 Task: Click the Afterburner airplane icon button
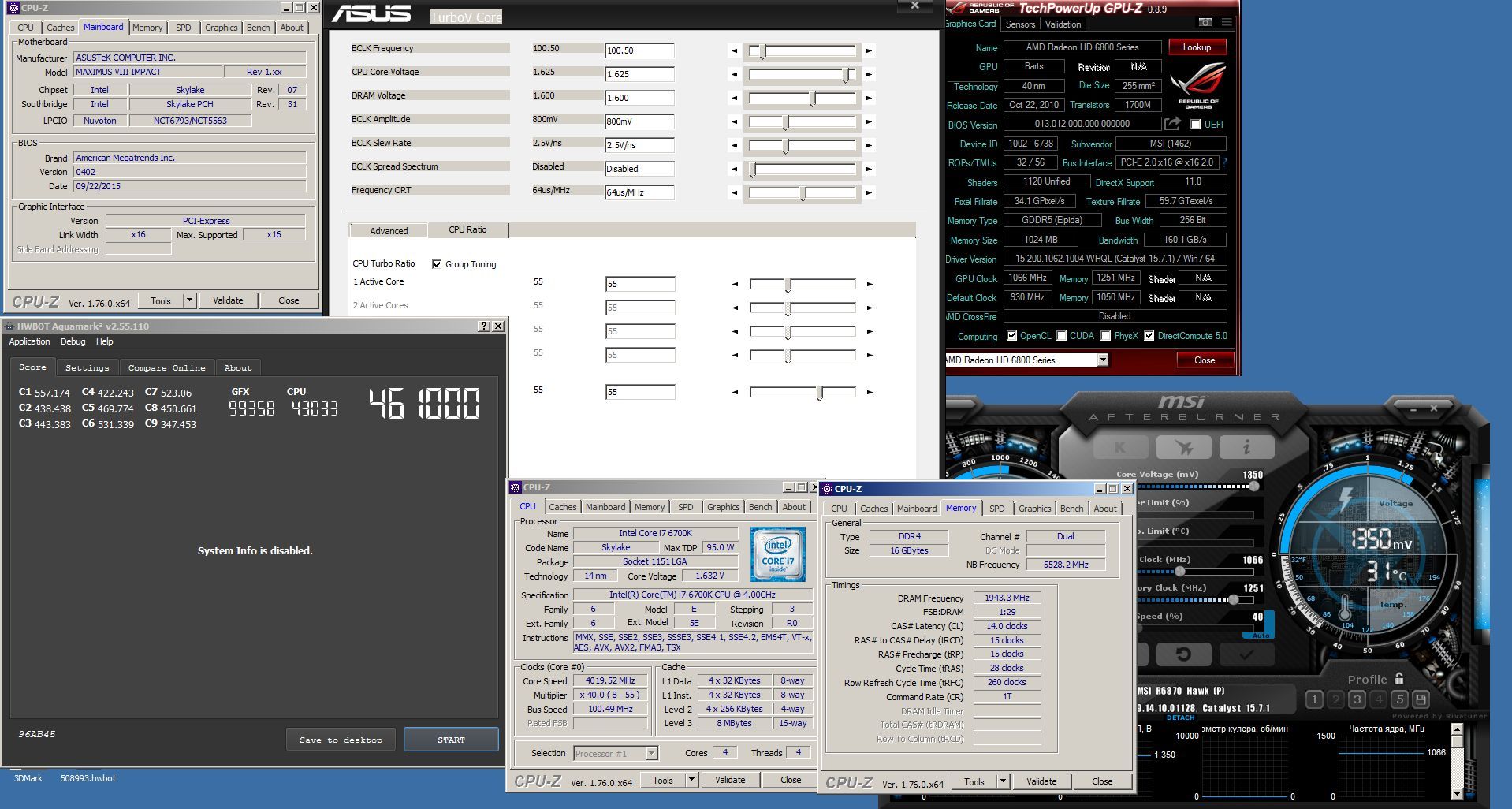1183,447
